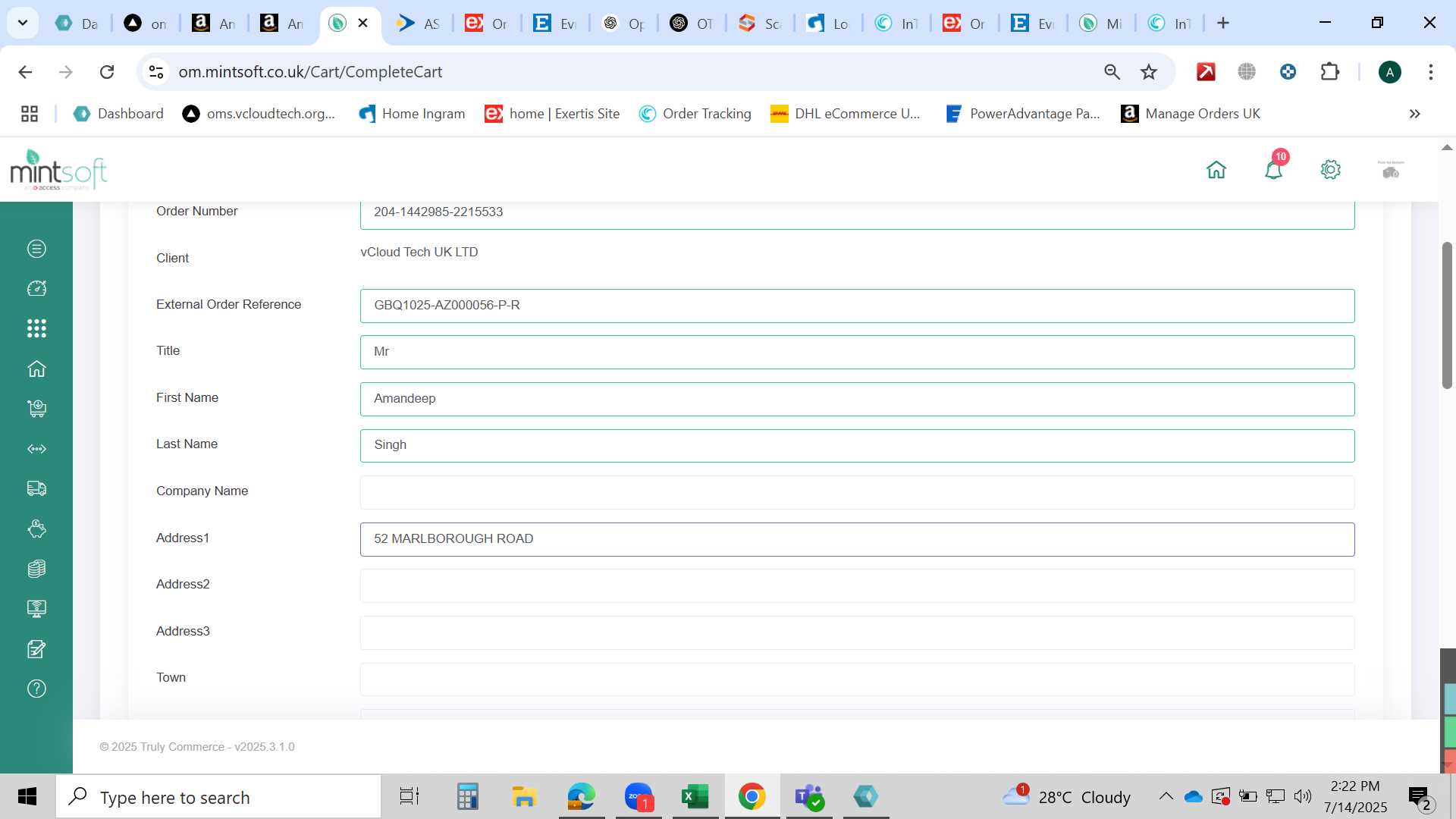The image size is (1456, 819).
Task: Click the empty Town field
Action: (857, 679)
